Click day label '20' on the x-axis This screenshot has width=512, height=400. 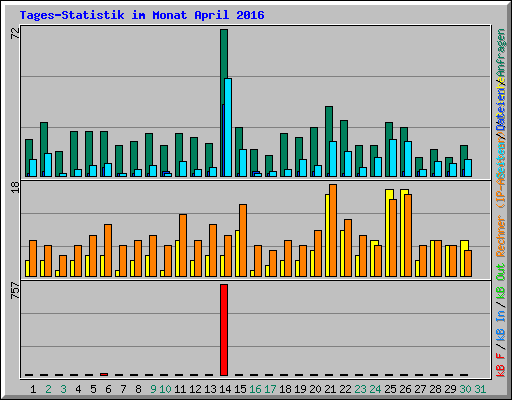pos(315,389)
